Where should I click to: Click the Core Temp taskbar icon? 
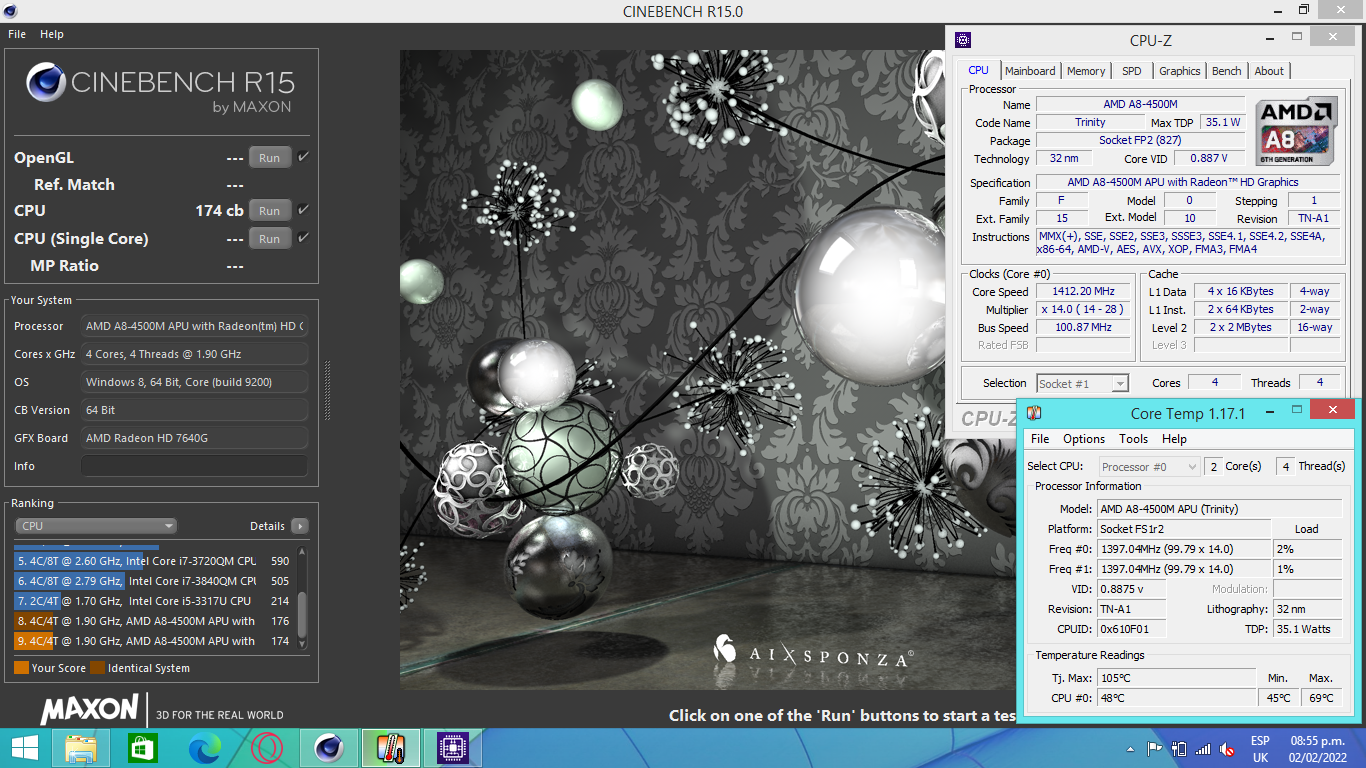pyautogui.click(x=391, y=748)
